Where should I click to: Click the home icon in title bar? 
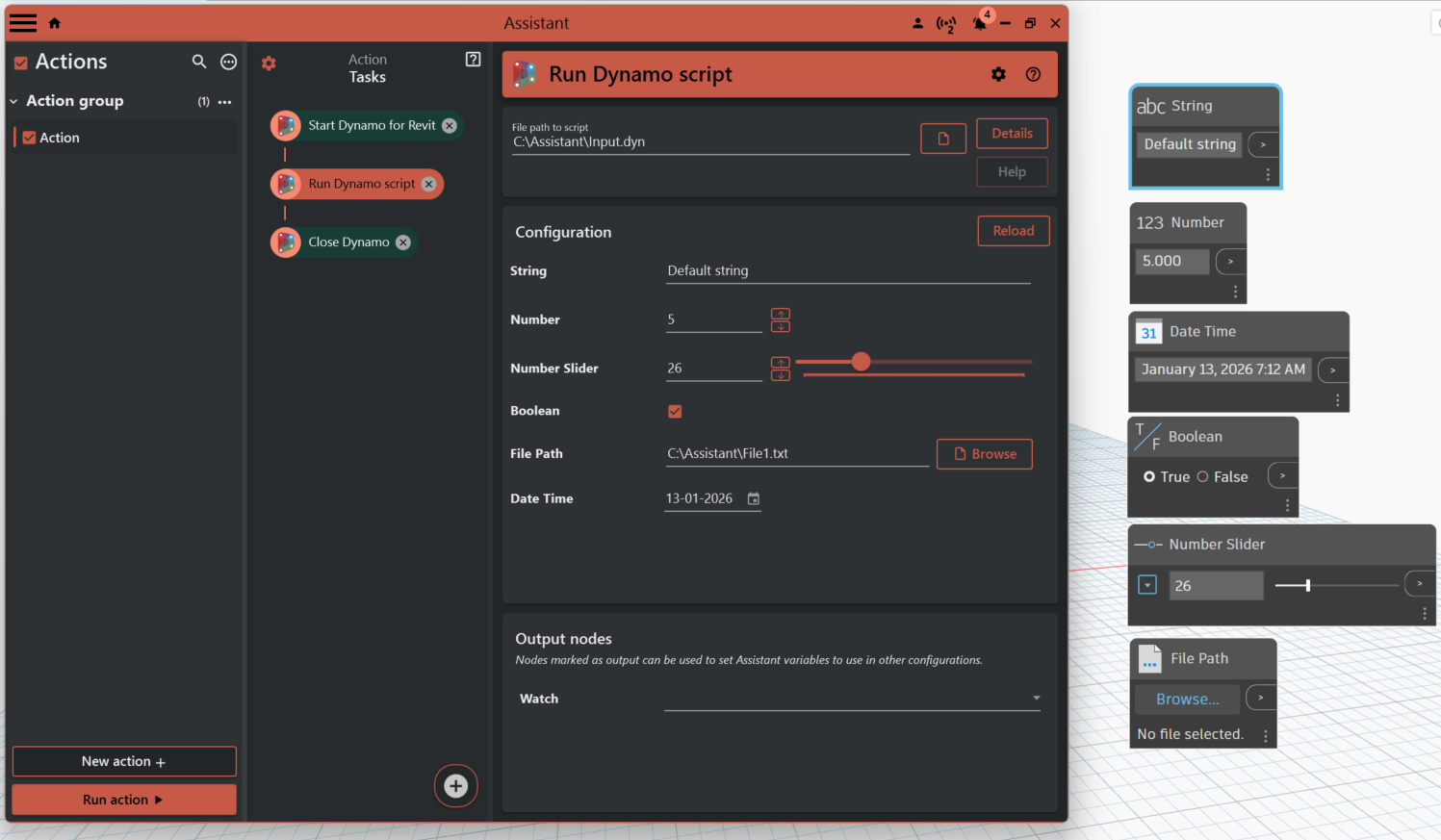coord(55,23)
